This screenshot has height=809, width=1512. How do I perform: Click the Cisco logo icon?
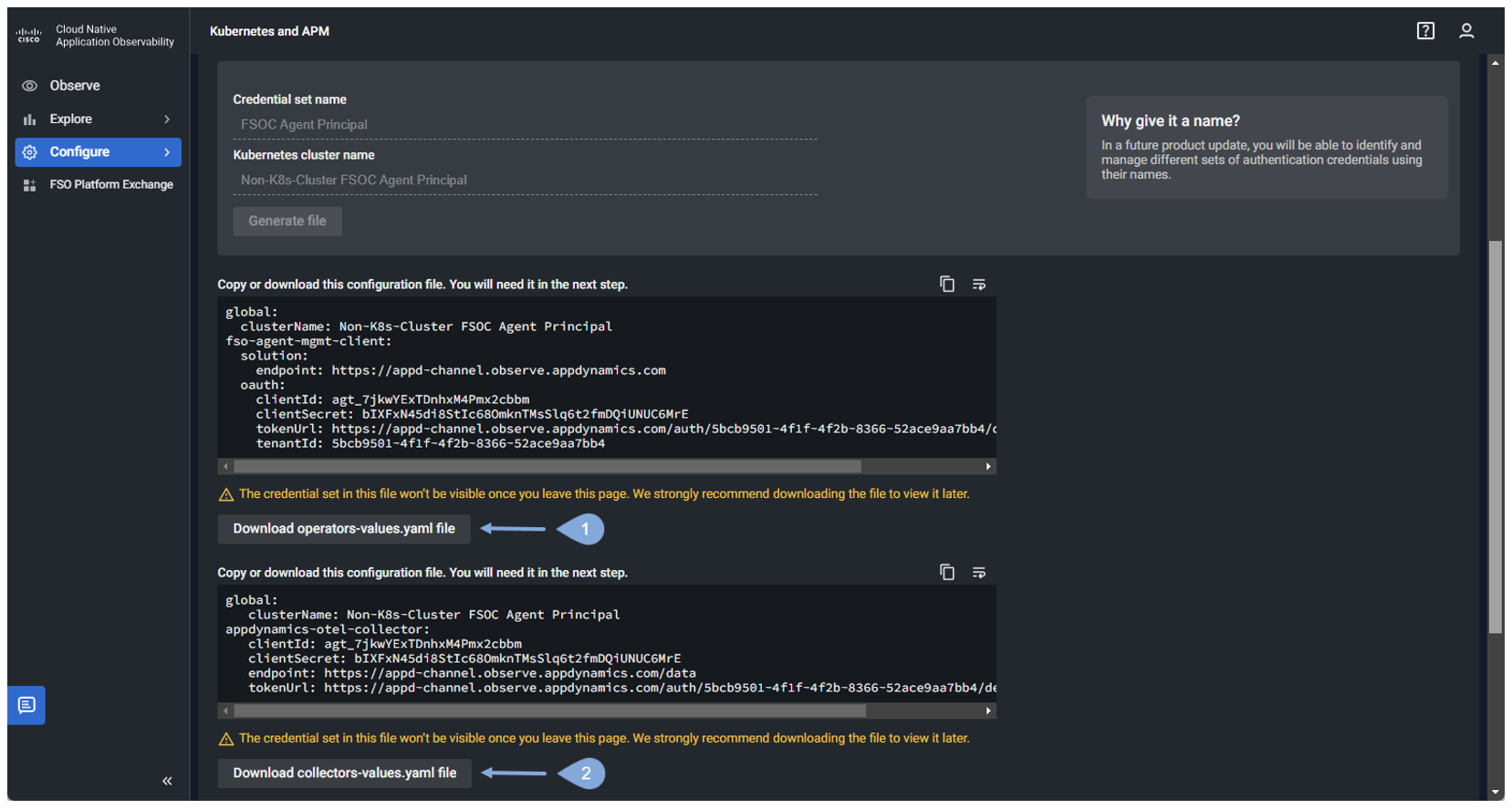coord(29,36)
